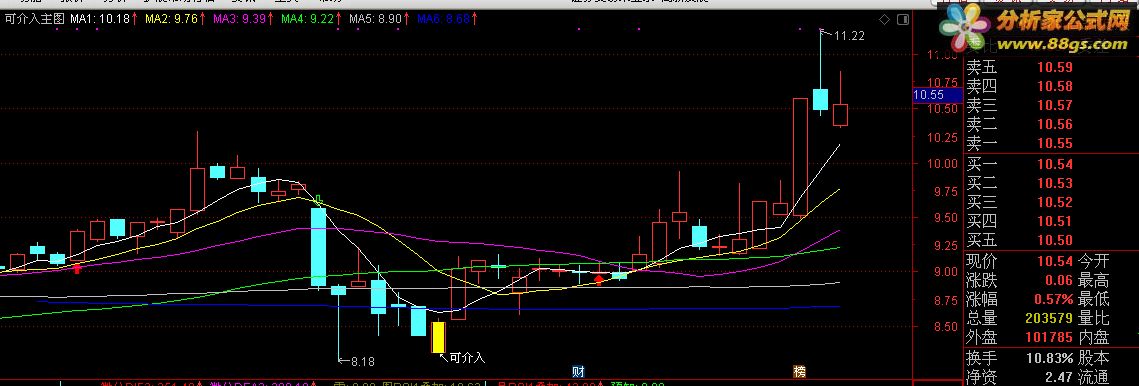The height and width of the screenshot is (386, 1139).
Task: Click the blue 财 marker on timeline
Action: (579, 371)
